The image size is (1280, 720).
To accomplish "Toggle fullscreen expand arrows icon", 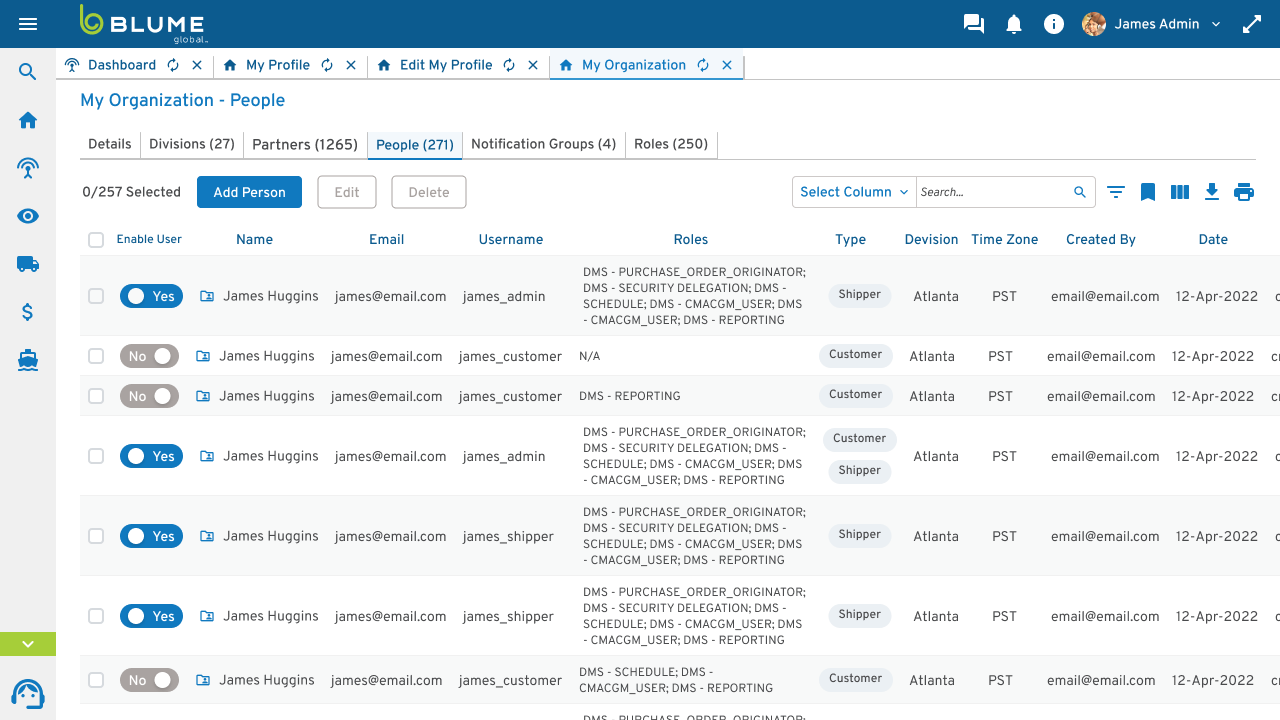I will pyautogui.click(x=1252, y=24).
